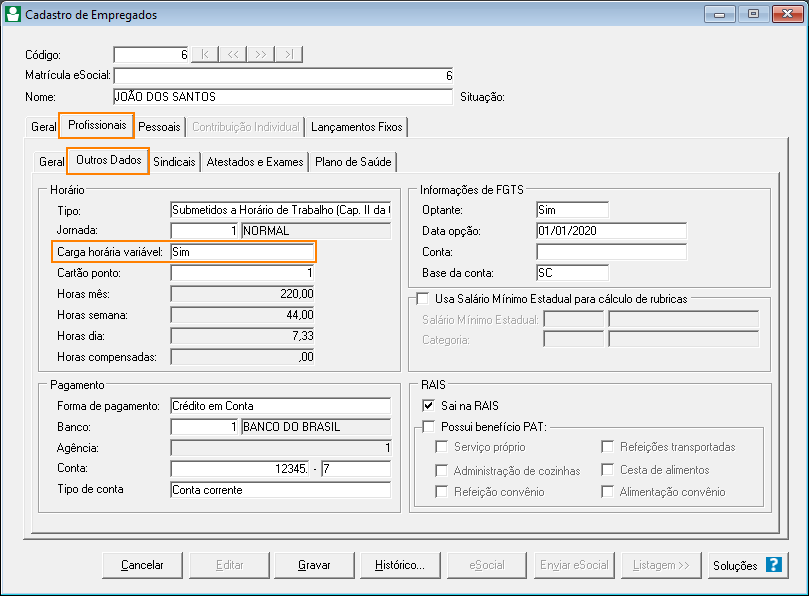The width and height of the screenshot is (809, 596).
Task: Enable the Possui benefício PAT checkbox
Action: [x=428, y=426]
